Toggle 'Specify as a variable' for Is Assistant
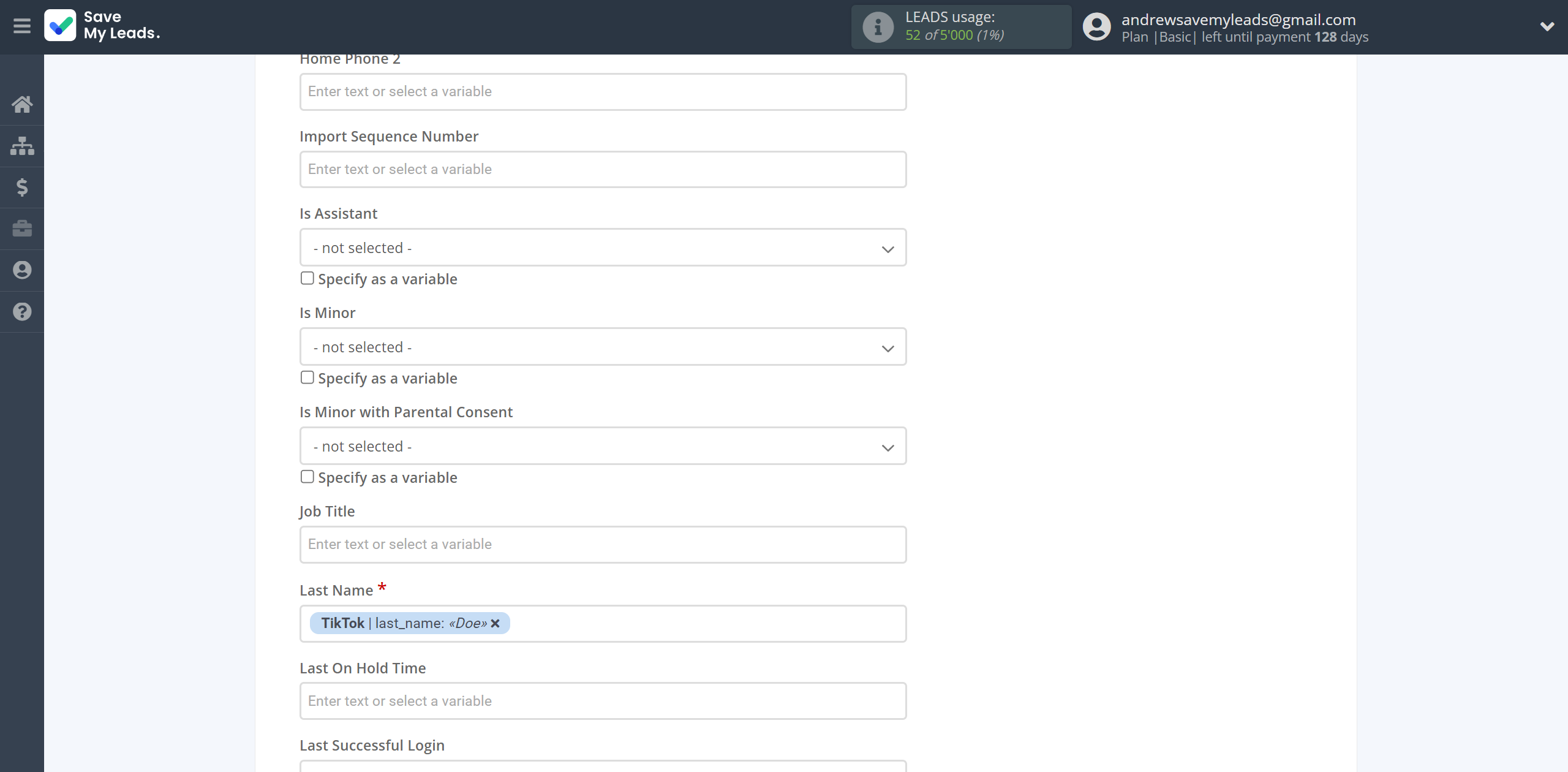 pos(306,278)
